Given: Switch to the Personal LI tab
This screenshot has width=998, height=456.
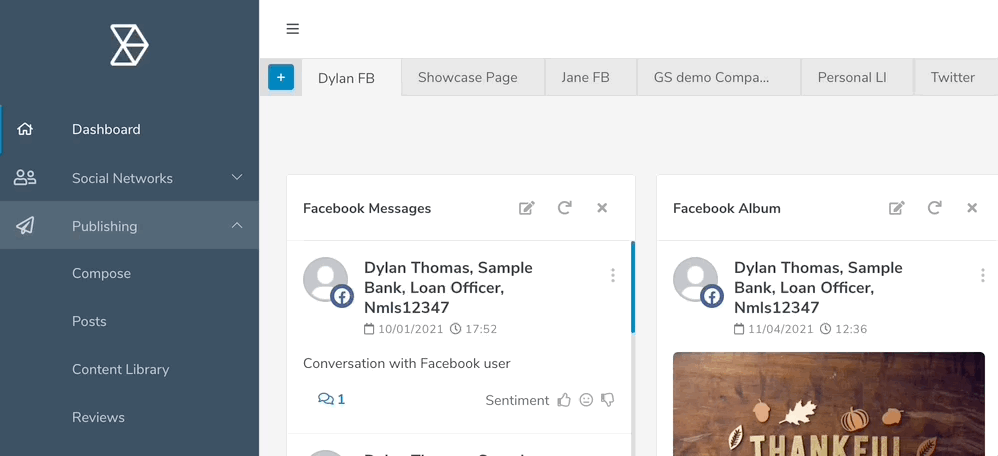Looking at the screenshot, I should coord(857,77).
